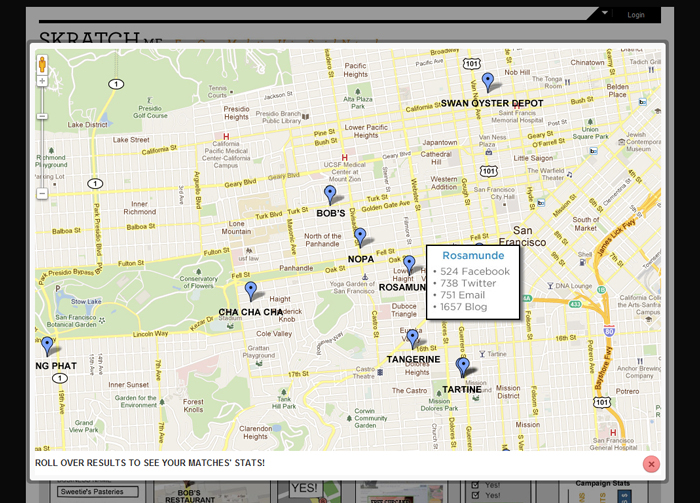Screen dimensions: 700x503
Task: Select the Tangerine map pin
Action: pyautogui.click(x=412, y=339)
